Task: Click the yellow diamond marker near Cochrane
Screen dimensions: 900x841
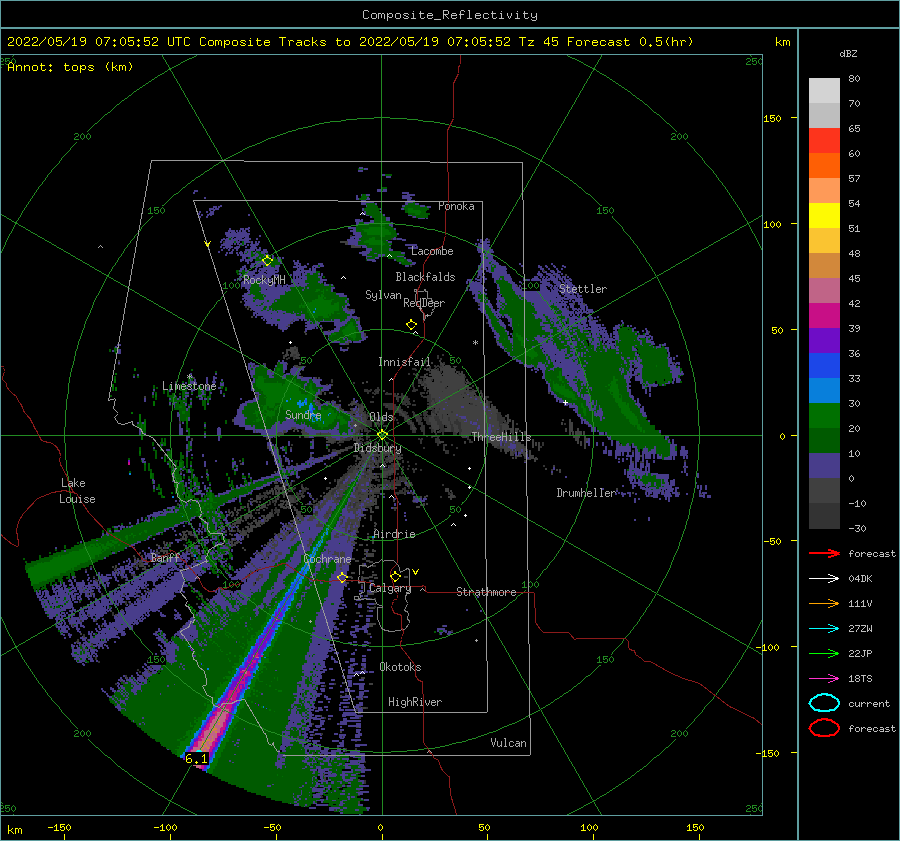Action: coord(342,578)
